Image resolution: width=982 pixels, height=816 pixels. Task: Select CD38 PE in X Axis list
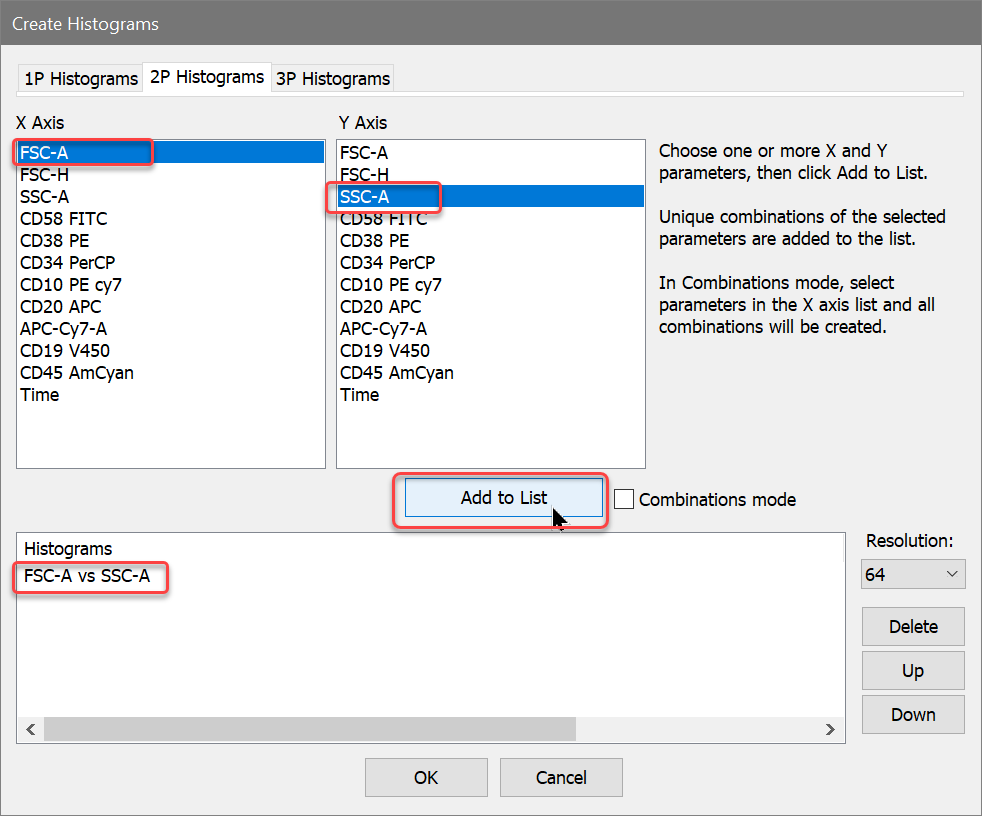(x=57, y=241)
